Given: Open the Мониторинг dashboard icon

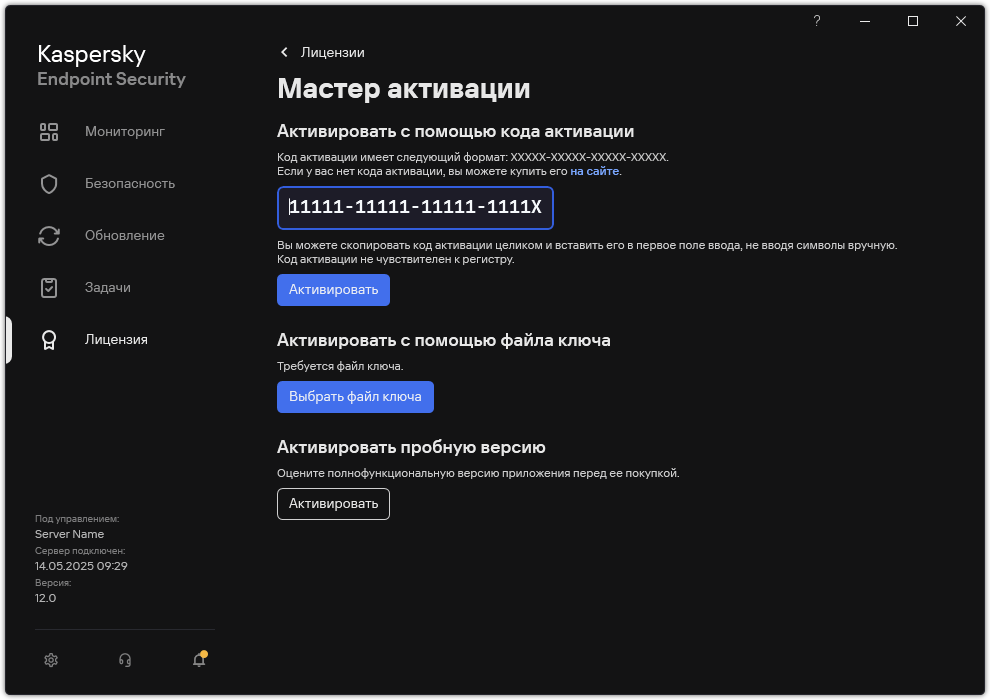Looking at the screenshot, I should tap(49, 131).
